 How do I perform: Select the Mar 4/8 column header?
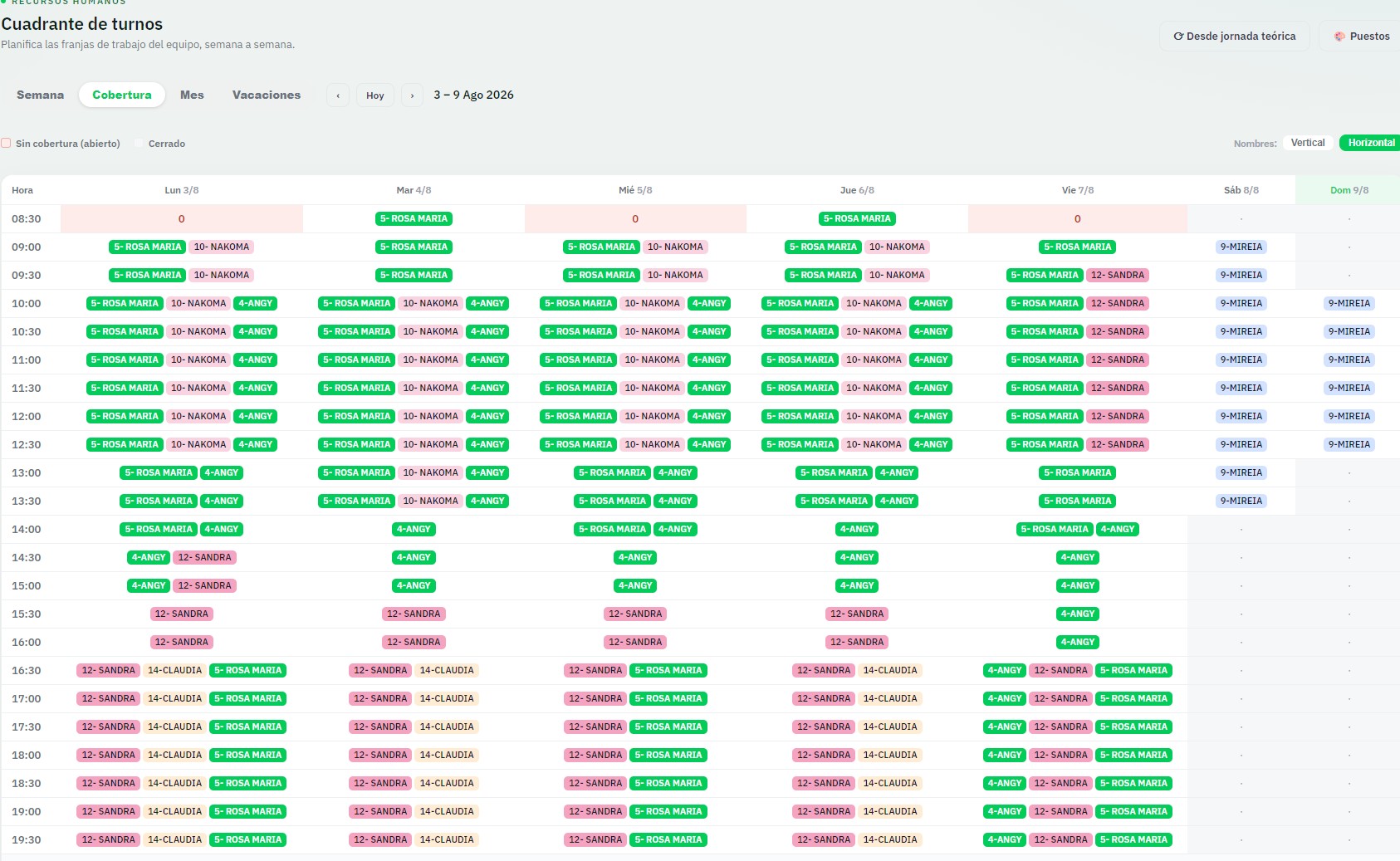pyautogui.click(x=414, y=190)
